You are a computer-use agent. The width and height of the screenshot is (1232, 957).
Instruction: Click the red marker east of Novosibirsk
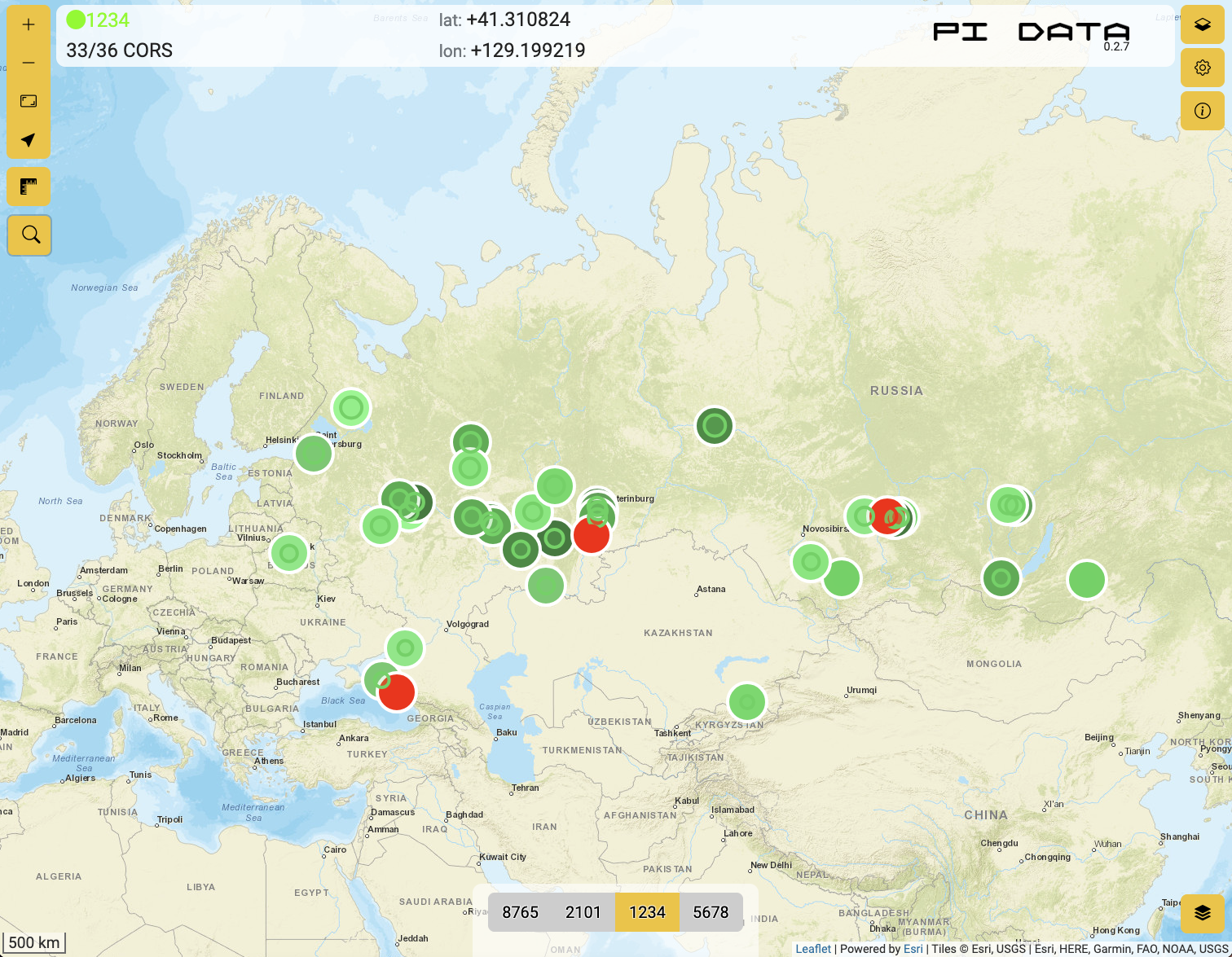point(887,516)
